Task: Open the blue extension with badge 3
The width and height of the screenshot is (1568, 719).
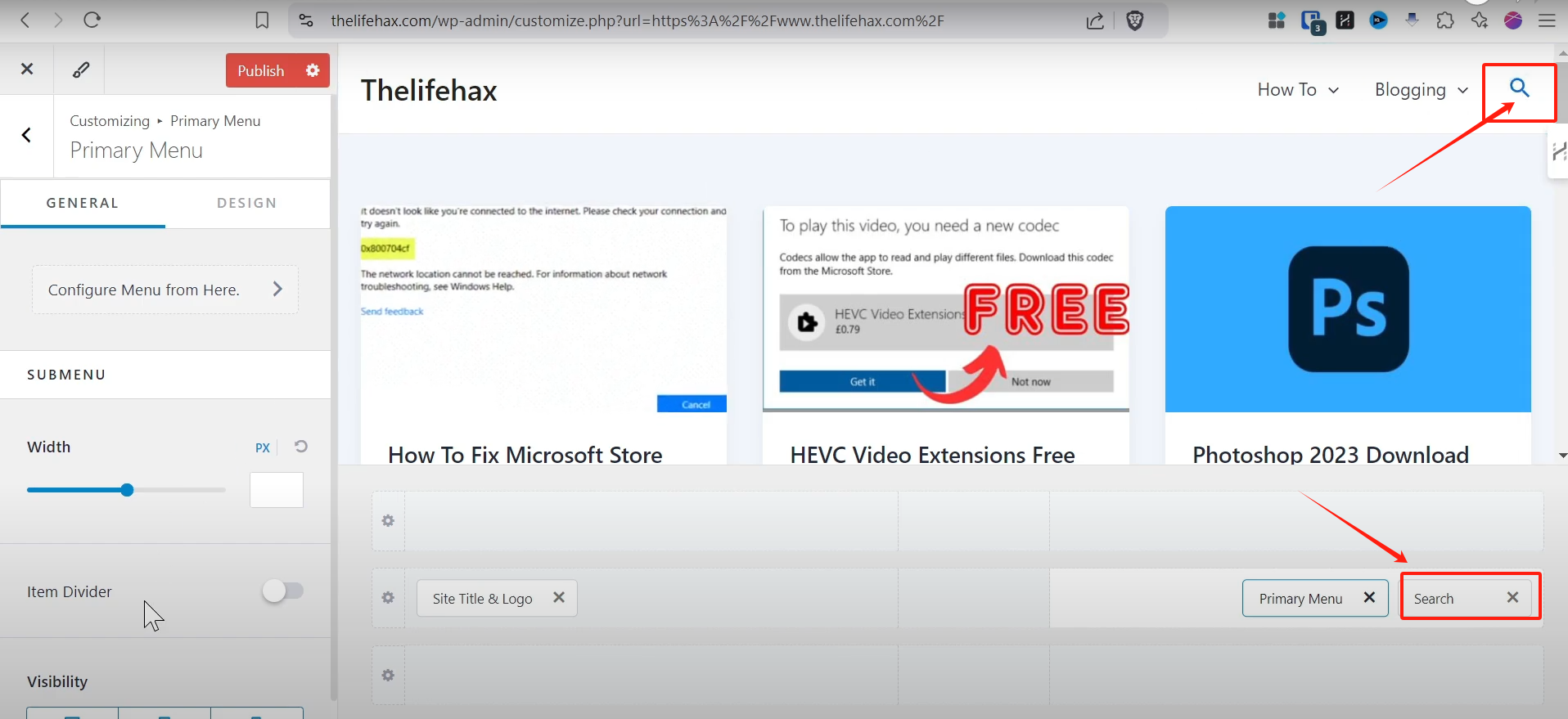Action: 1312,21
